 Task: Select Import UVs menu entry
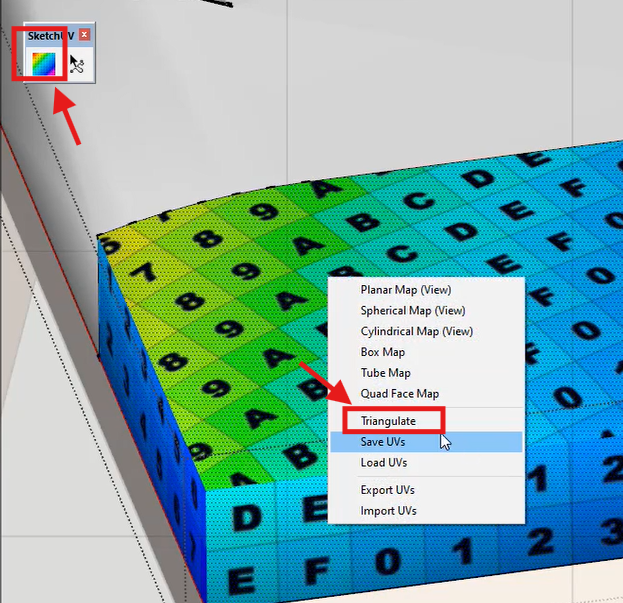388,511
